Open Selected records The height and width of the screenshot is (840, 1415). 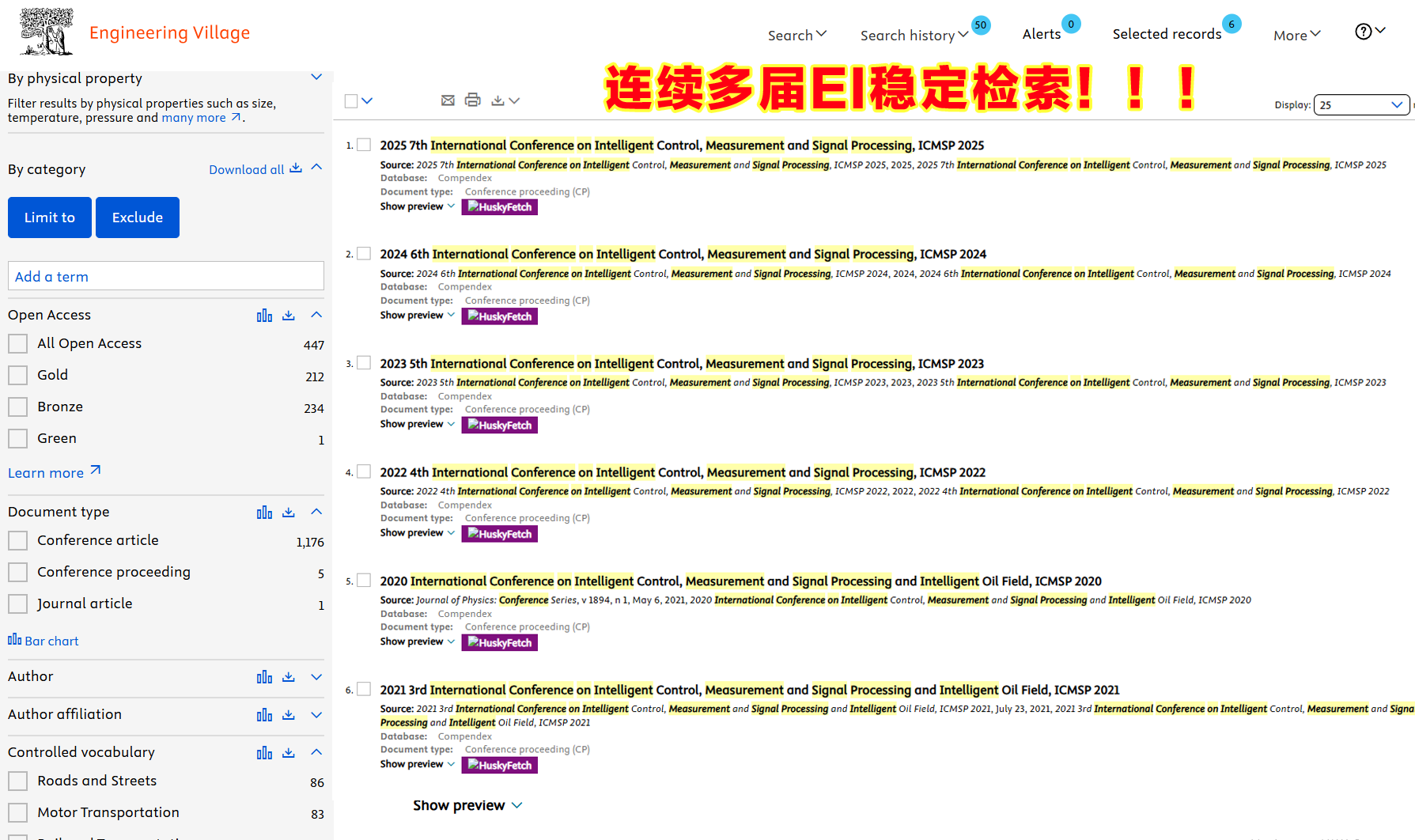(x=1167, y=34)
